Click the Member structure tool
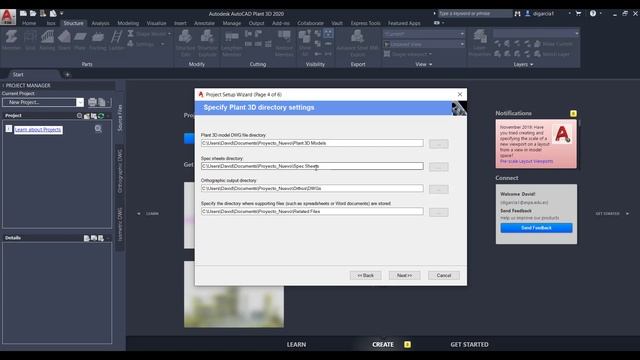Viewport: 640px width, 360px height. 11,40
